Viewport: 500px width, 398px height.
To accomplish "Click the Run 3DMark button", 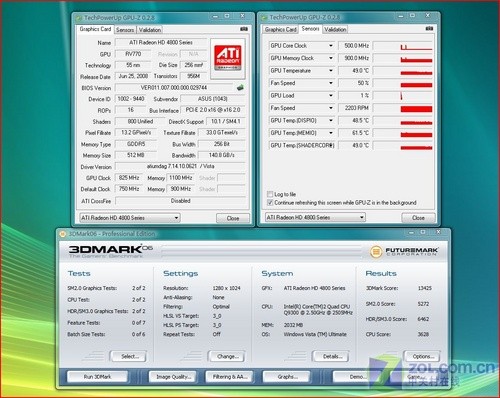I will click(x=97, y=377).
